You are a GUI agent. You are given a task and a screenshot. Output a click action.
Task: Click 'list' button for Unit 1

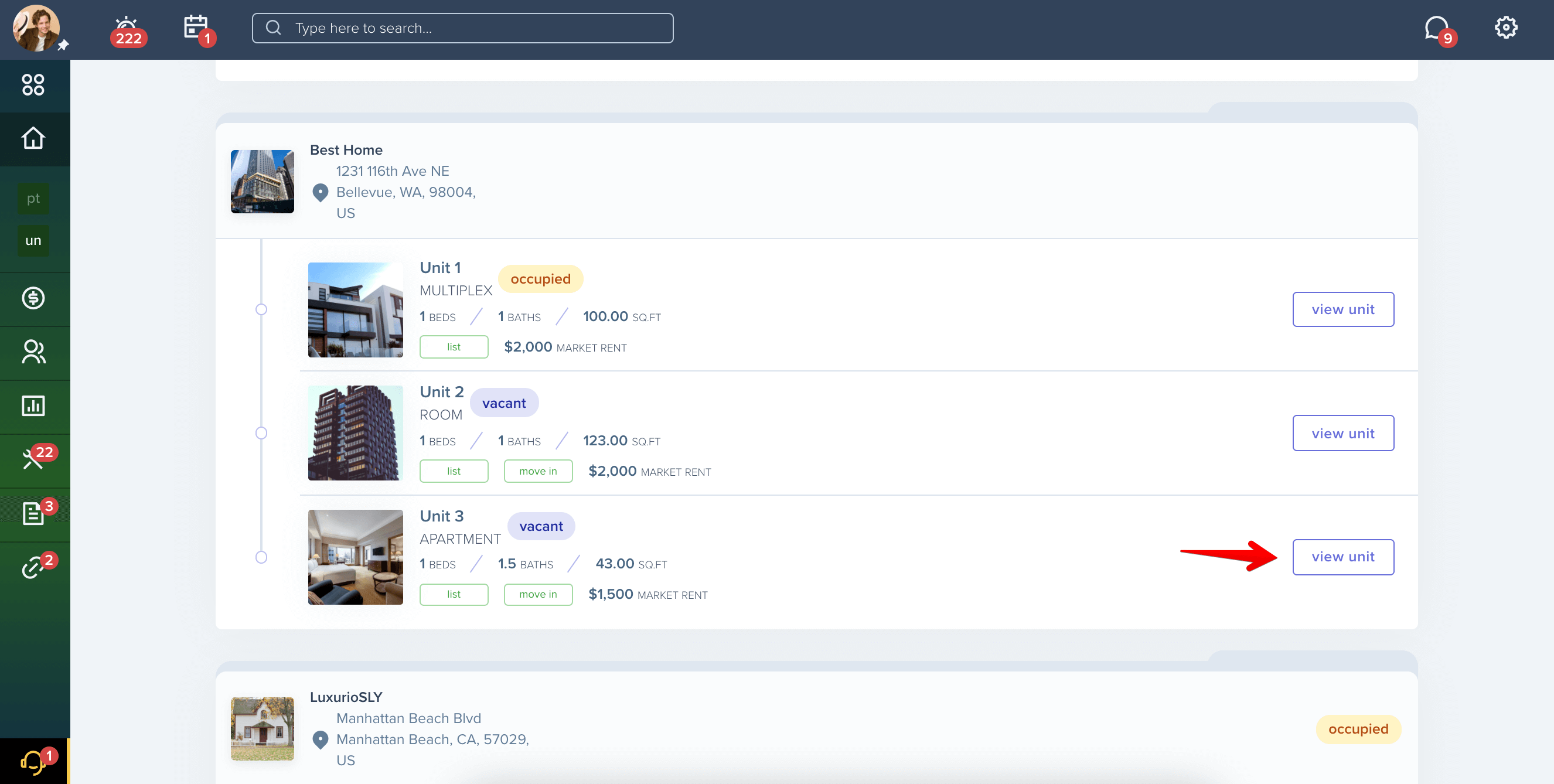tap(454, 347)
